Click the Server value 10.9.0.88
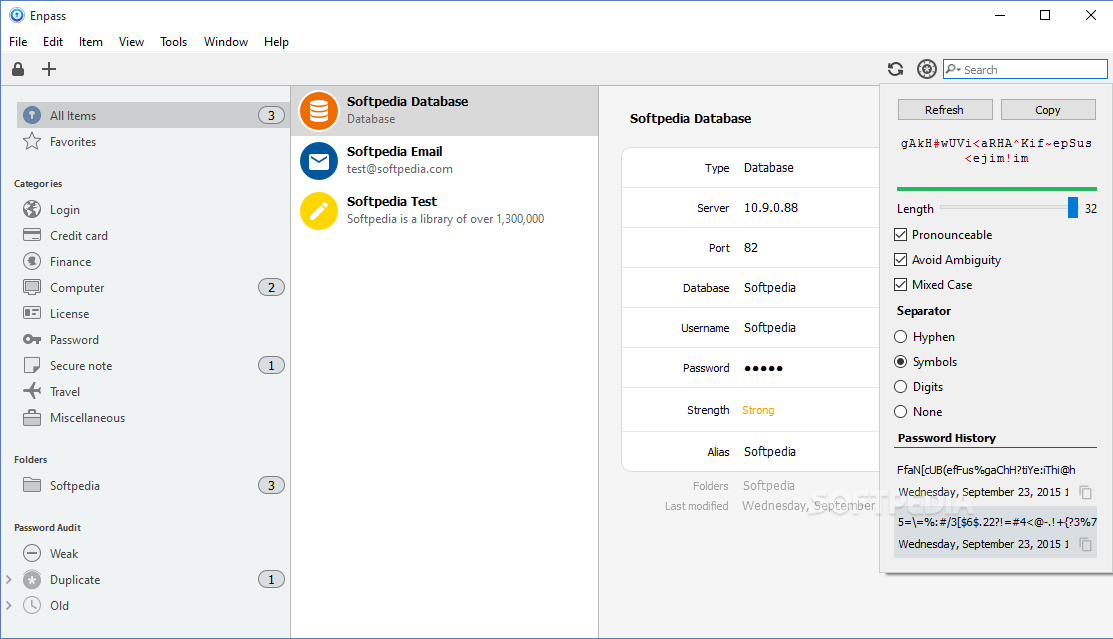Screen dimensions: 1113x639 pyautogui.click(x=771, y=207)
